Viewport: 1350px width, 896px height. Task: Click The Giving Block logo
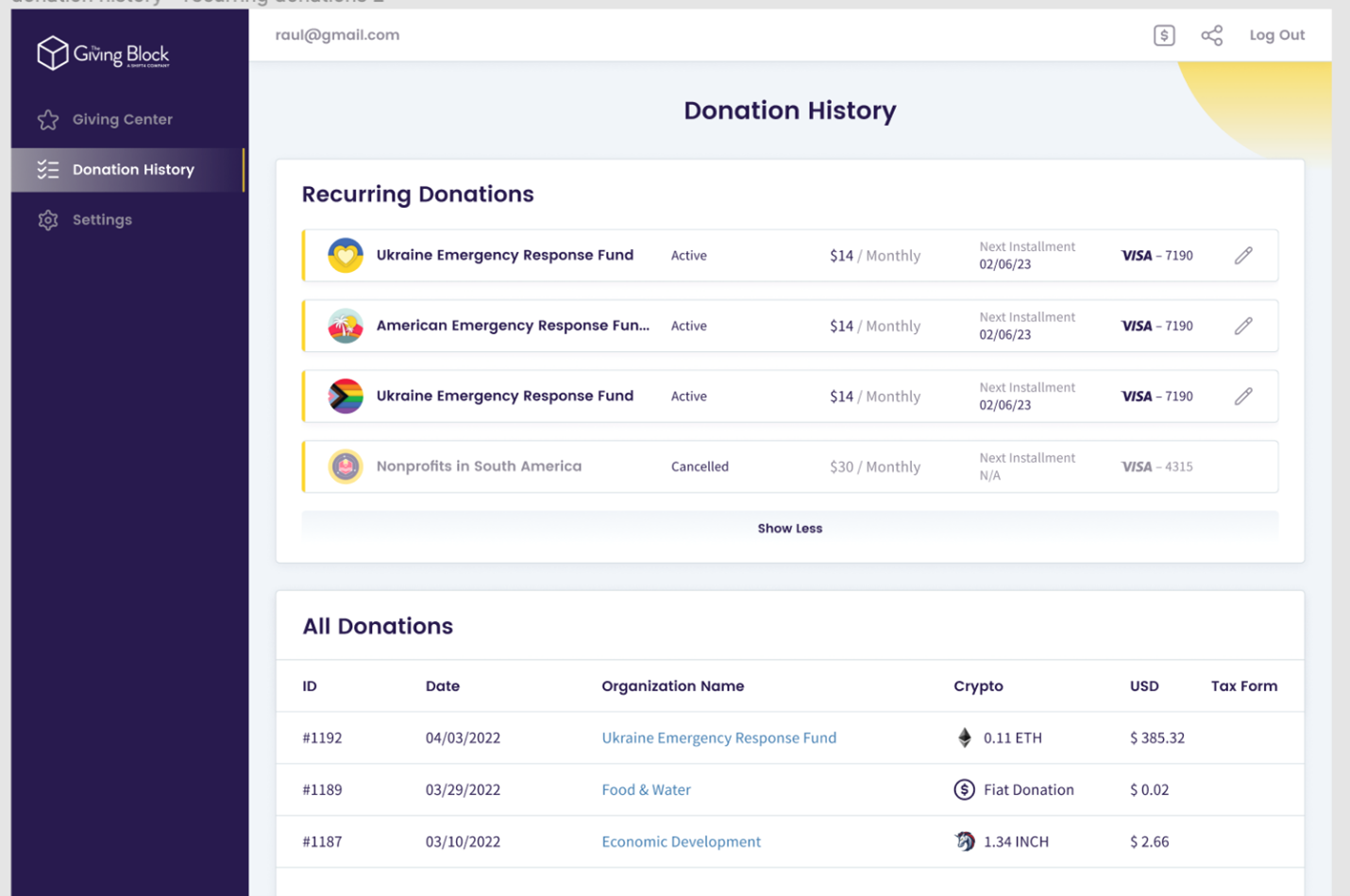click(103, 54)
